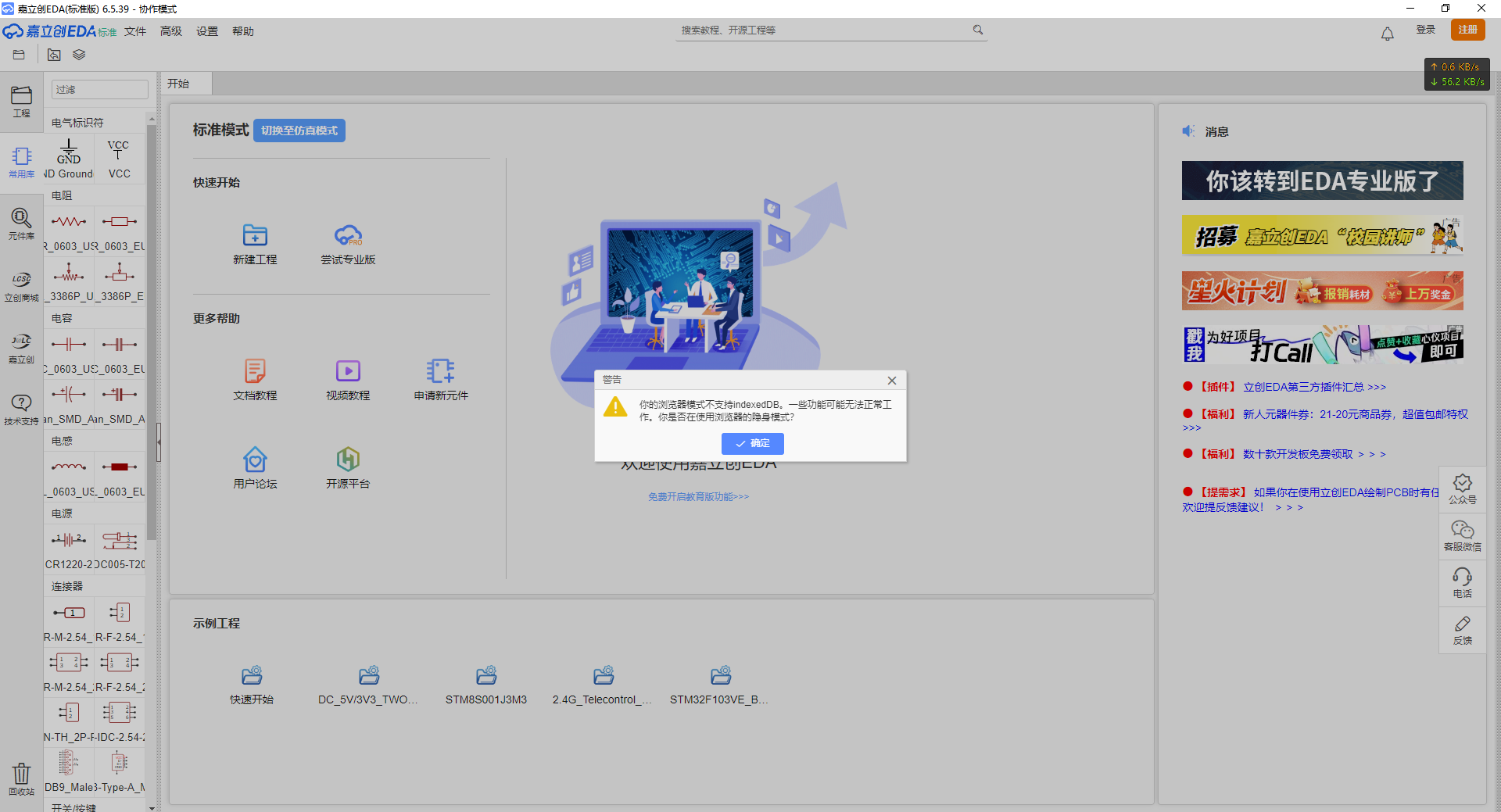Click 申请新元件 request component icon
The image size is (1501, 812).
coord(440,371)
